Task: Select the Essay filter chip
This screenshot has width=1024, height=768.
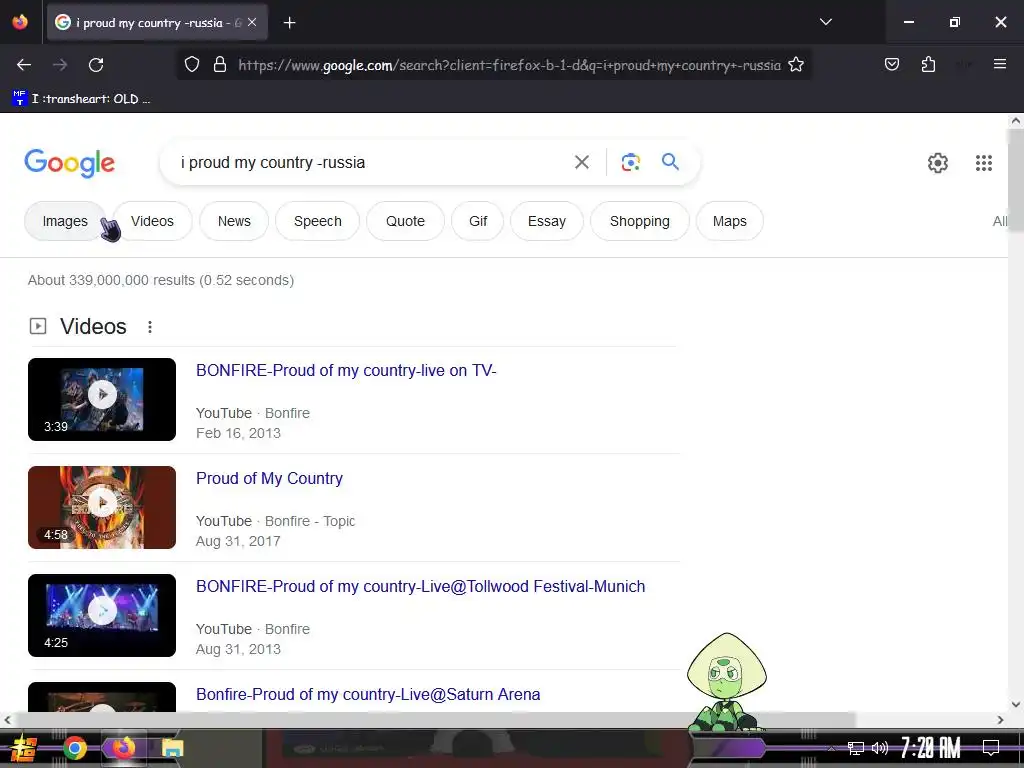Action: (x=547, y=221)
